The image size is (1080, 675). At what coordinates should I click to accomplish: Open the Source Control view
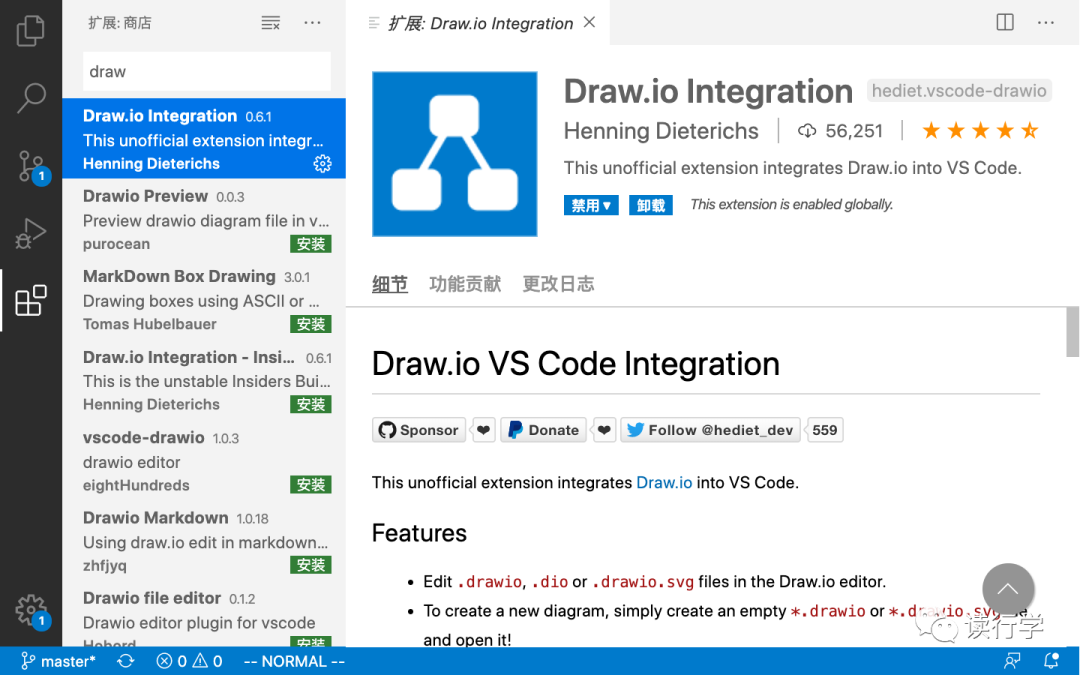tap(32, 166)
